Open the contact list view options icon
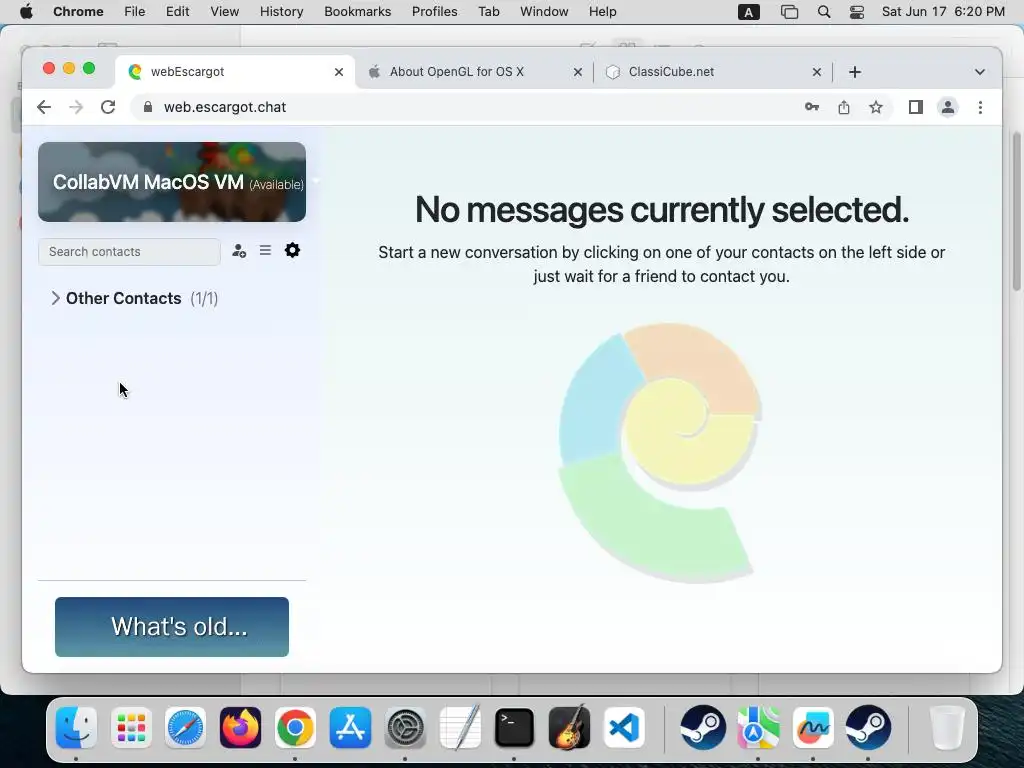Image resolution: width=1024 pixels, height=768 pixels. pos(265,250)
